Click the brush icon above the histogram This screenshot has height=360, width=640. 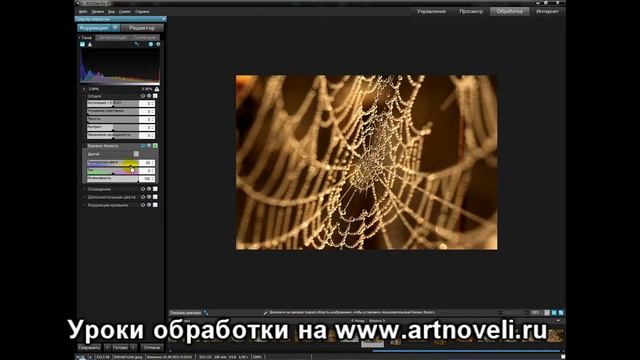[136, 44]
